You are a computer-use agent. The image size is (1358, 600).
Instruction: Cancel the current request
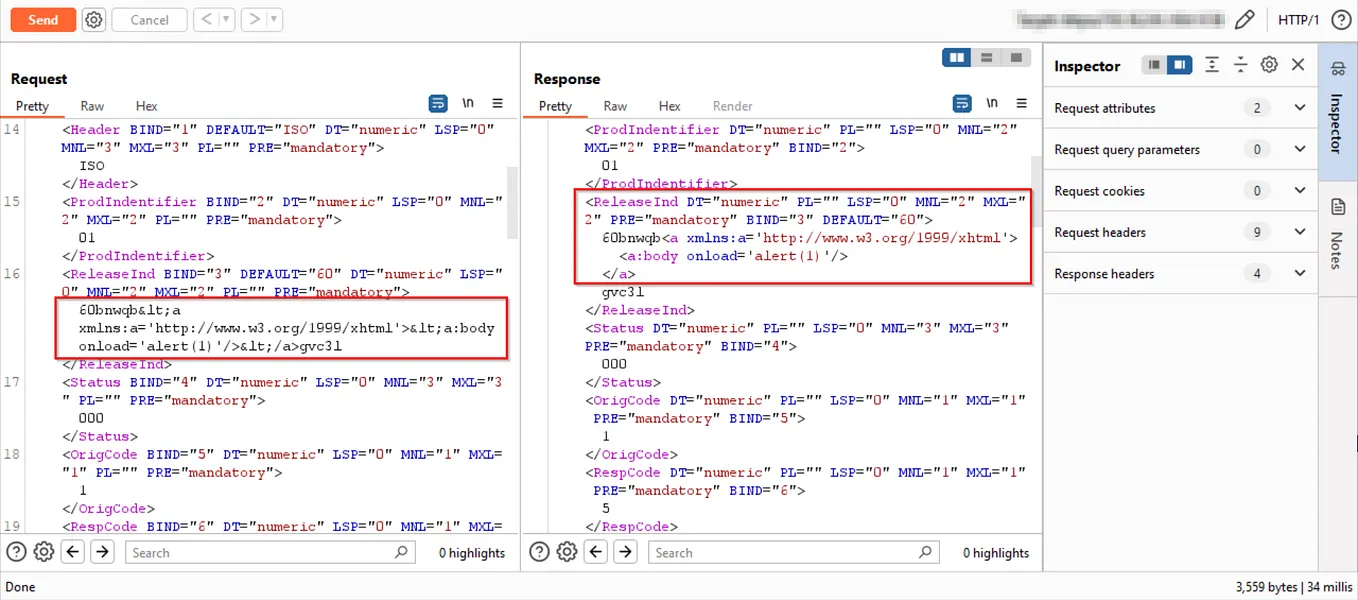pyautogui.click(x=149, y=19)
